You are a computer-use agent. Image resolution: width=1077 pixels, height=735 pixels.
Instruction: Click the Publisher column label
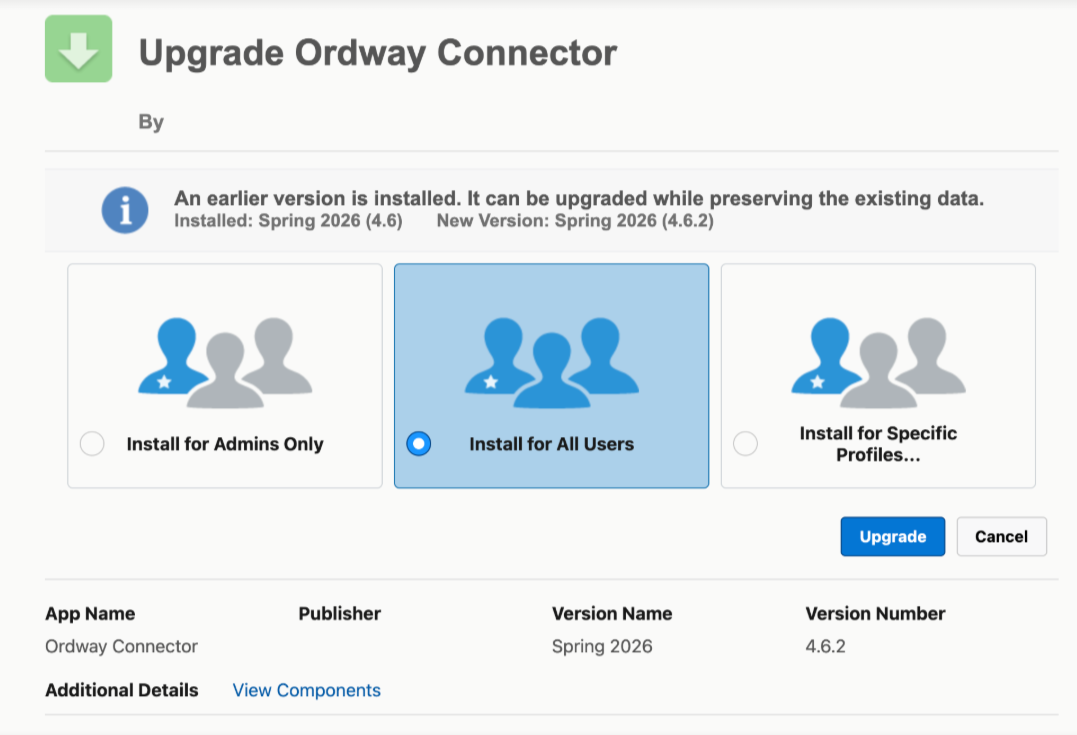tap(339, 613)
